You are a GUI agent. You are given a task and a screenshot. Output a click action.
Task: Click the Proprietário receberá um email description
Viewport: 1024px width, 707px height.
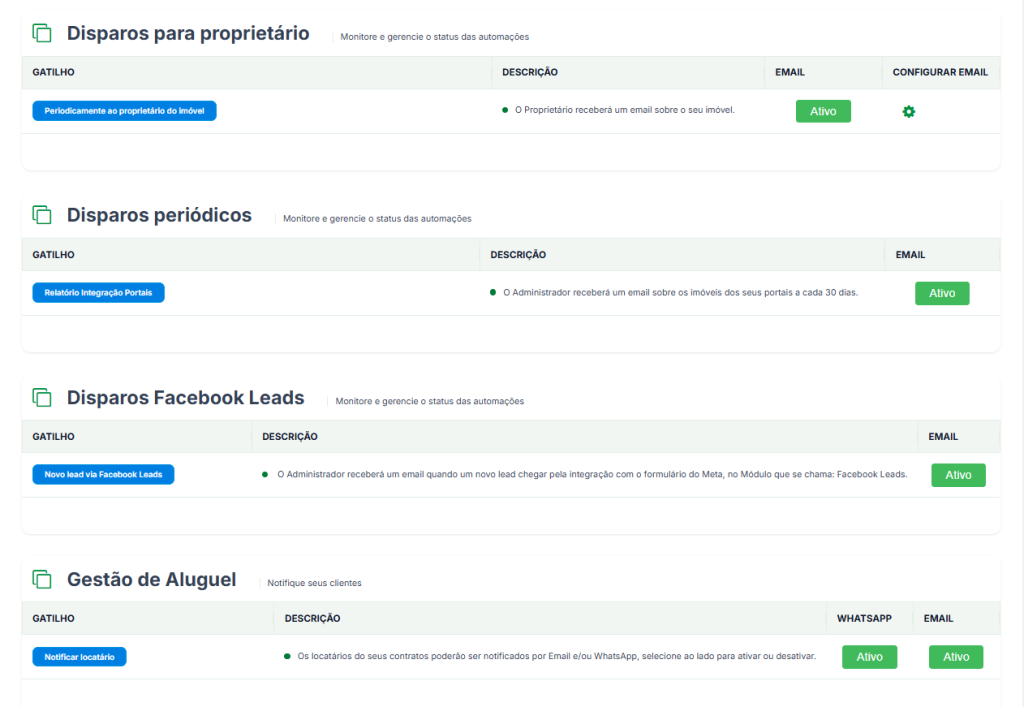click(624, 110)
